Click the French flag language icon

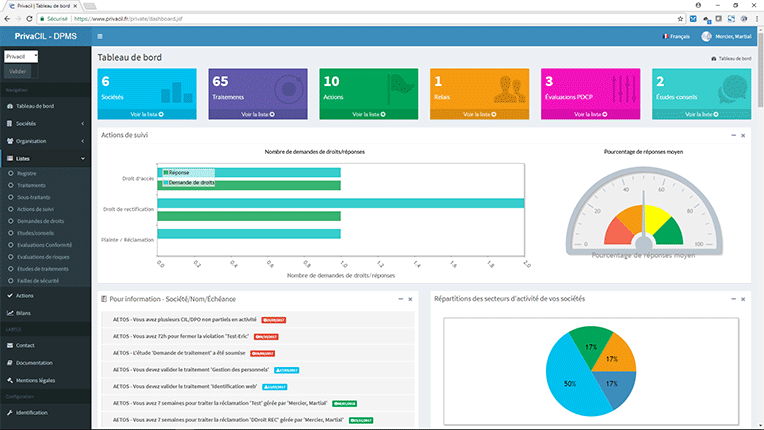pos(663,37)
